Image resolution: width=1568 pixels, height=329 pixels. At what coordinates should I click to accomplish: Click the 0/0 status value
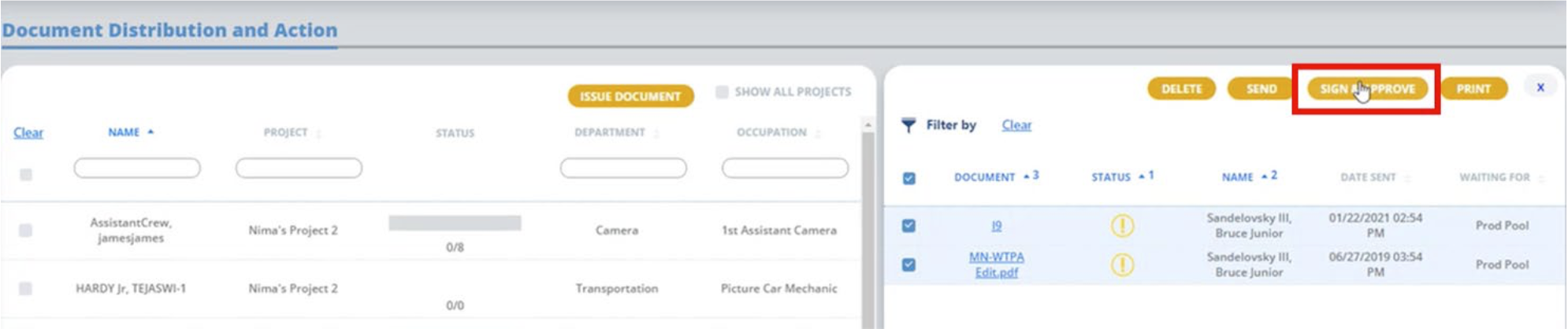tap(455, 305)
